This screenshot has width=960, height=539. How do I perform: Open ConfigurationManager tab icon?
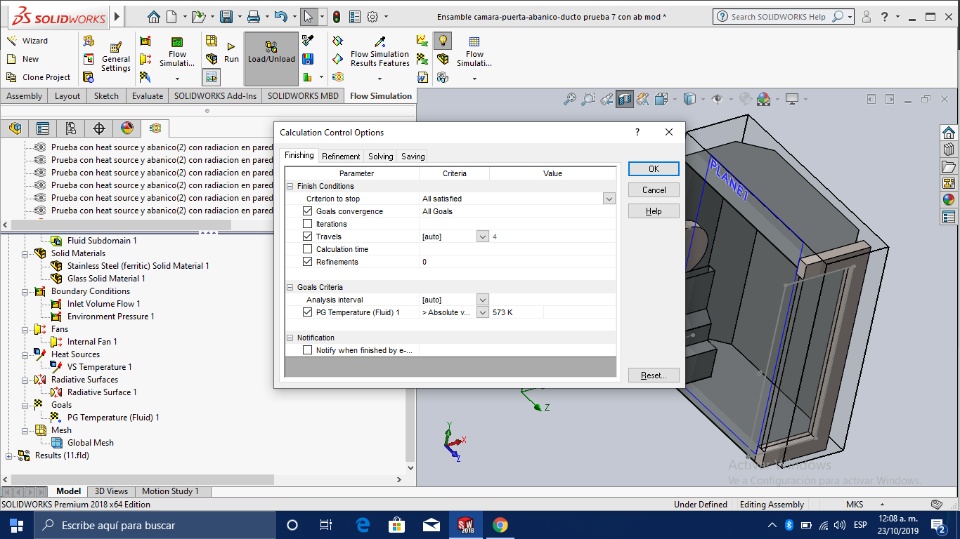[71, 128]
